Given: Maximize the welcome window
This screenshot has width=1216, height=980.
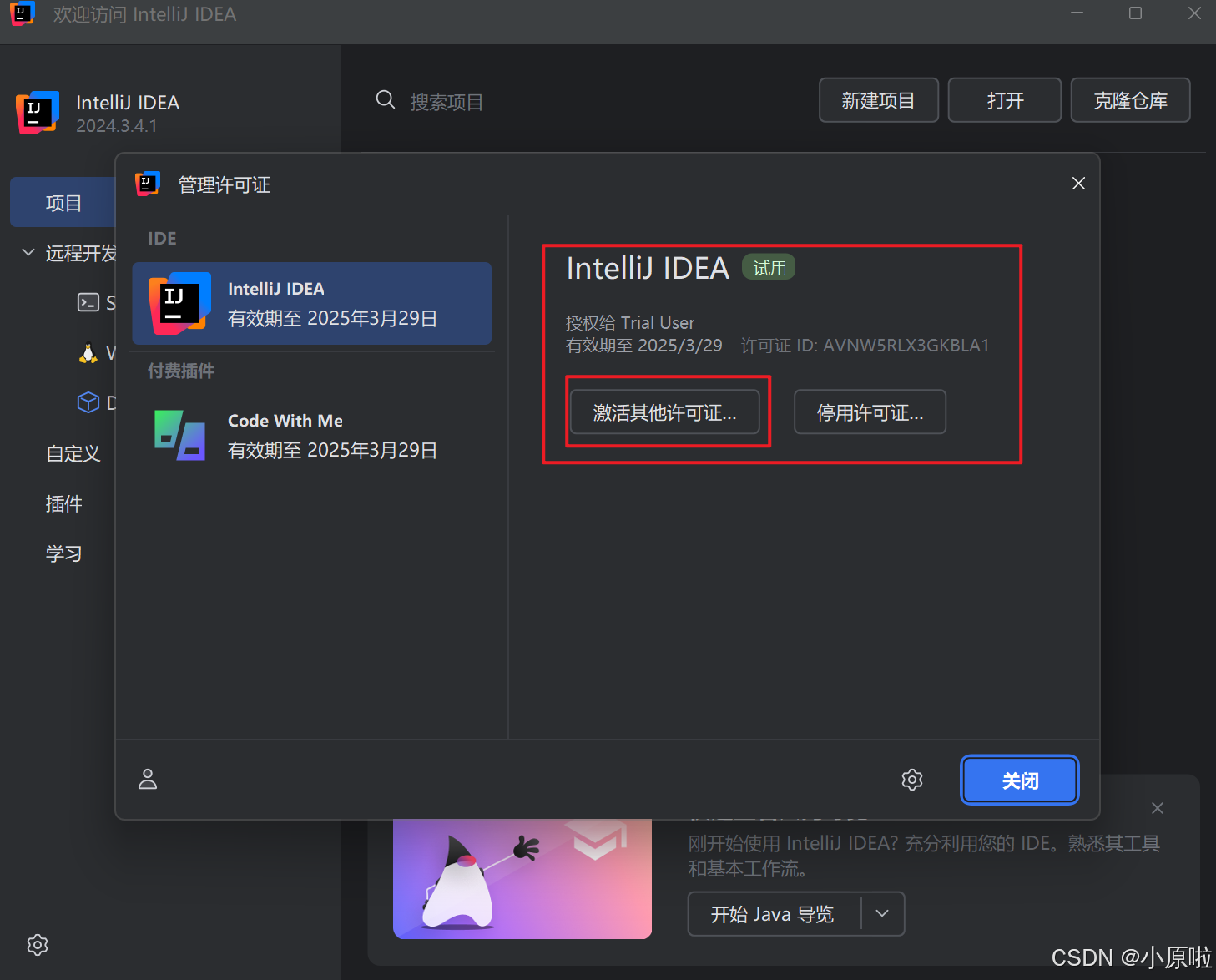Looking at the screenshot, I should [x=1136, y=13].
